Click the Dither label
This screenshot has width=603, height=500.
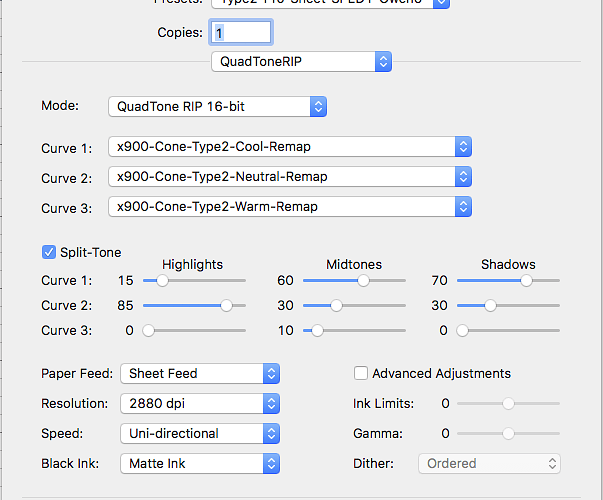click(373, 463)
